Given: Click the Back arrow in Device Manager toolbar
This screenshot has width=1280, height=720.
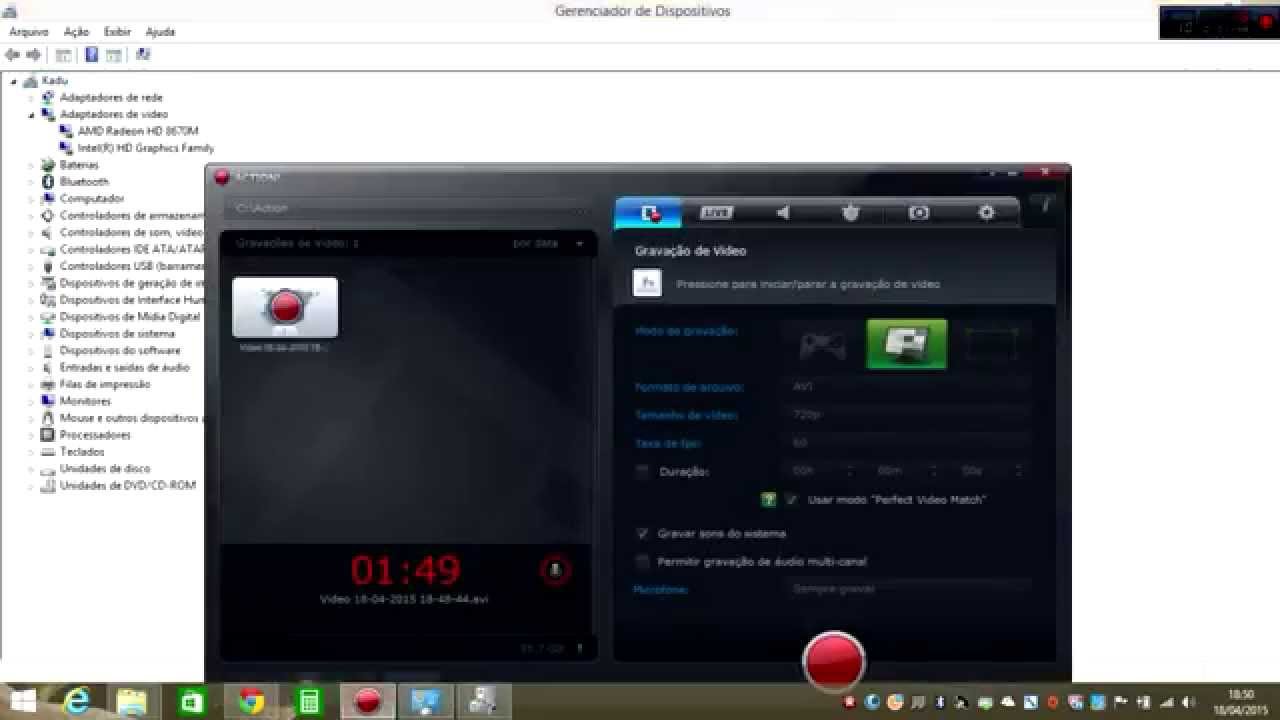Looking at the screenshot, I should coord(13,55).
